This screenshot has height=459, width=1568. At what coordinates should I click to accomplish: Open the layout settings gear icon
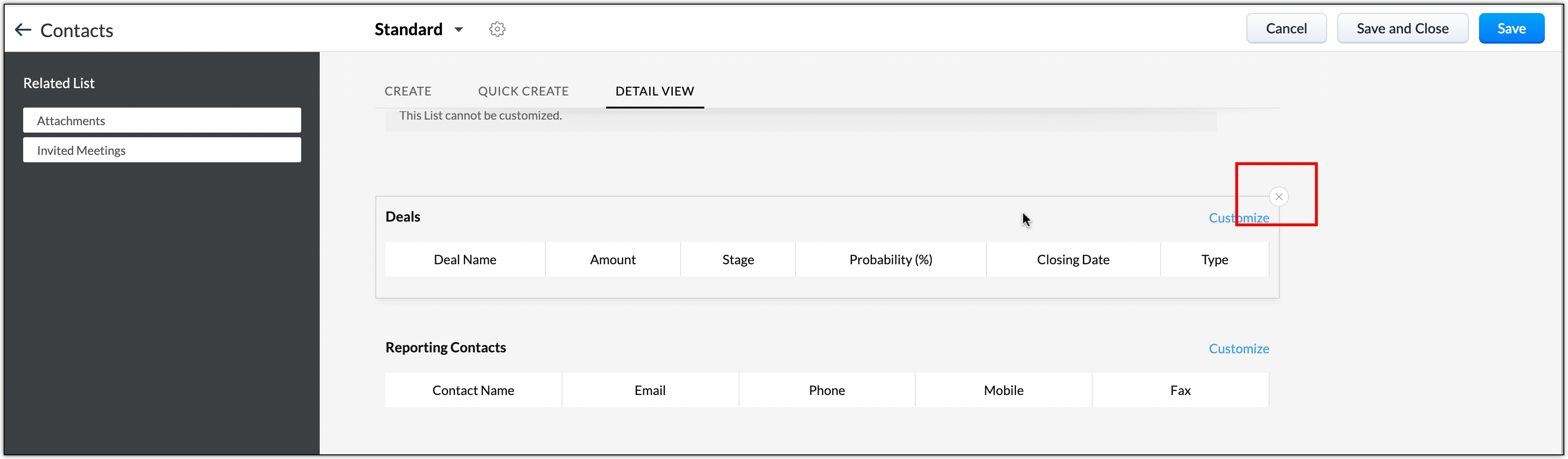[x=497, y=29]
